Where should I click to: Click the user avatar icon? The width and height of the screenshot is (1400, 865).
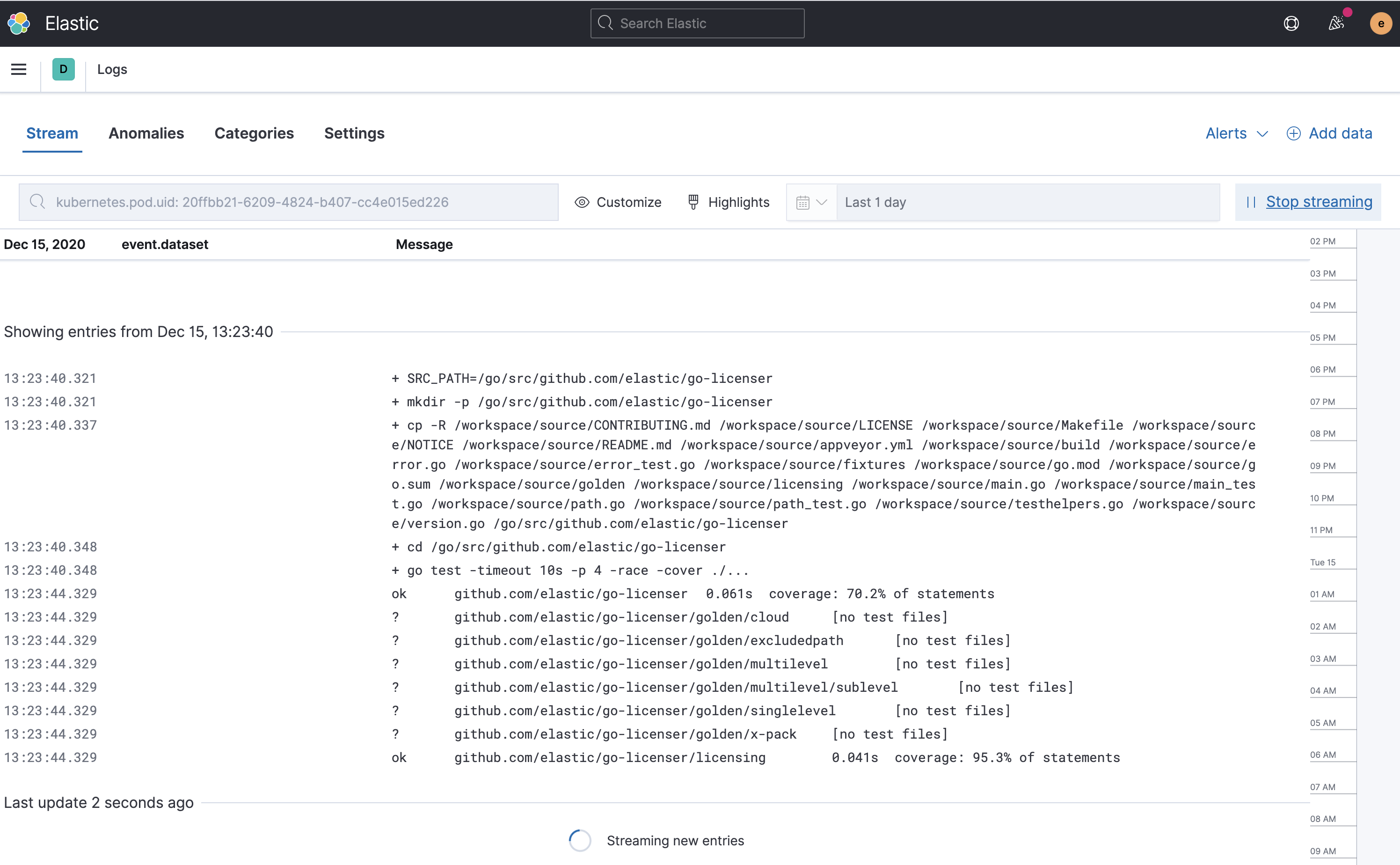1381,23
